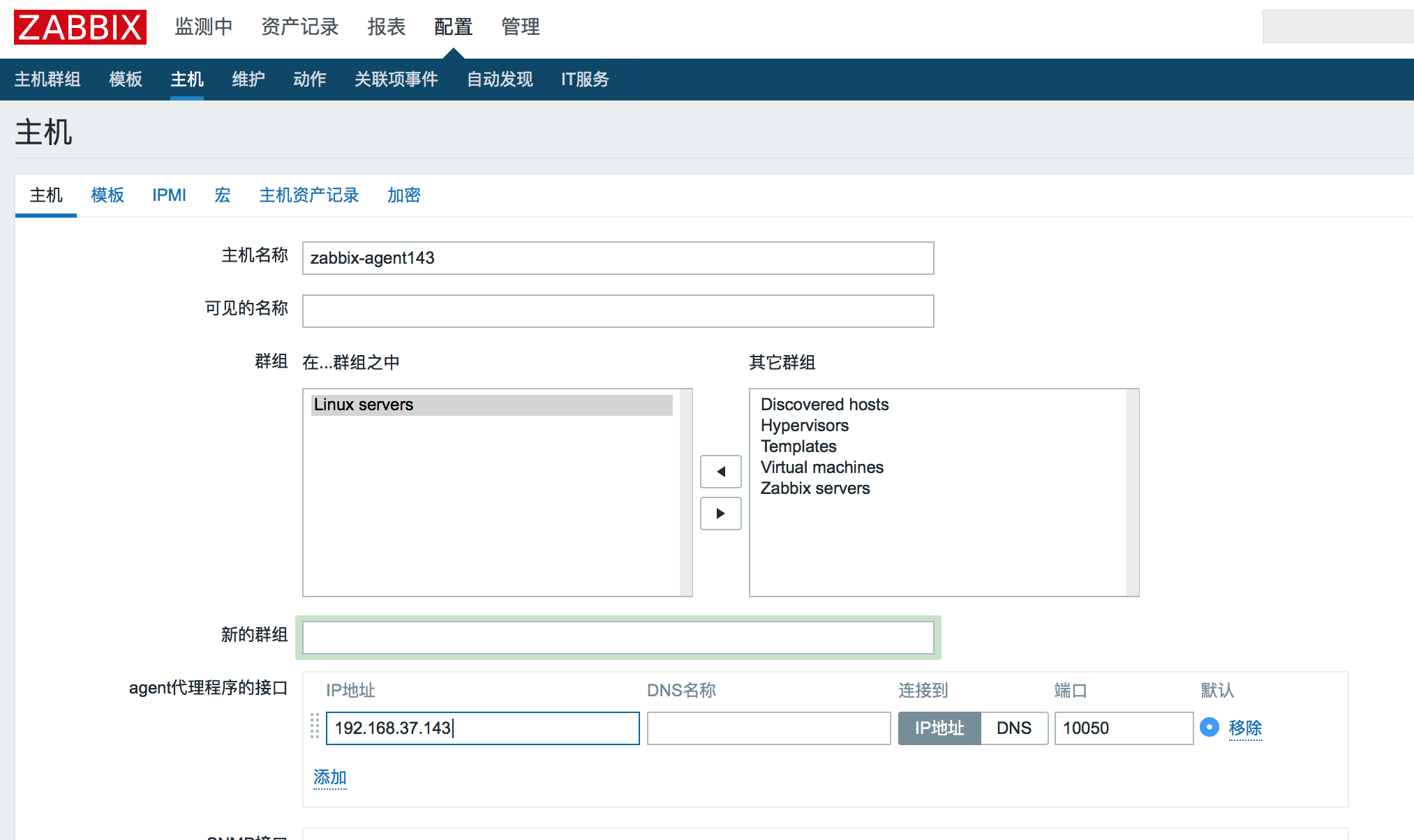
Task: Click the other groups list scrollbar
Action: click(x=1133, y=493)
